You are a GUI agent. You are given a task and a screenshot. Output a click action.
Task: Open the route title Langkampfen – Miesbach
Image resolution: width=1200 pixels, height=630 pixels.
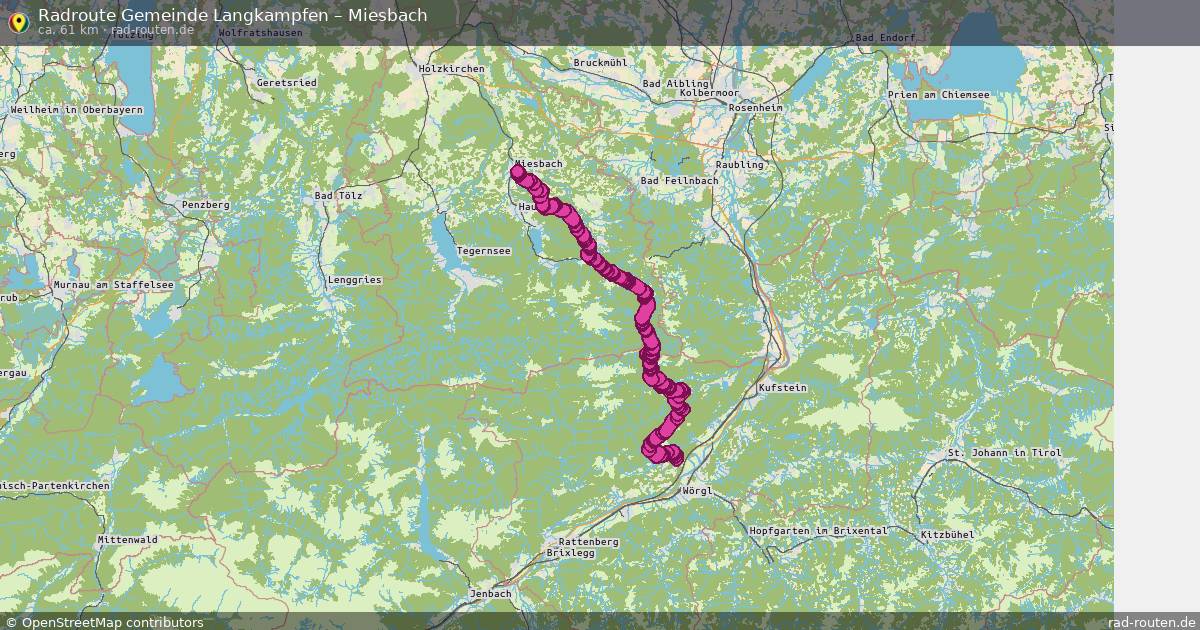click(x=232, y=15)
